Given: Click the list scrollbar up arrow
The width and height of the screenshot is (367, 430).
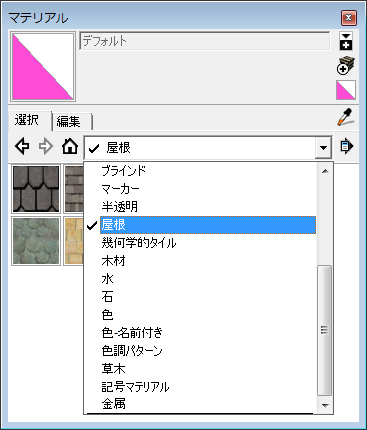Looking at the screenshot, I should (x=325, y=171).
